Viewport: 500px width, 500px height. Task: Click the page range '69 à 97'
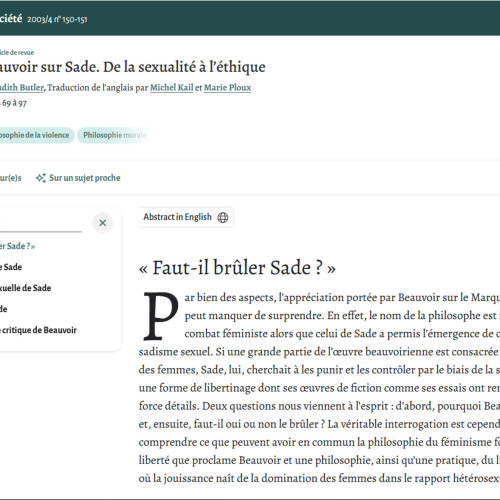tap(14, 103)
